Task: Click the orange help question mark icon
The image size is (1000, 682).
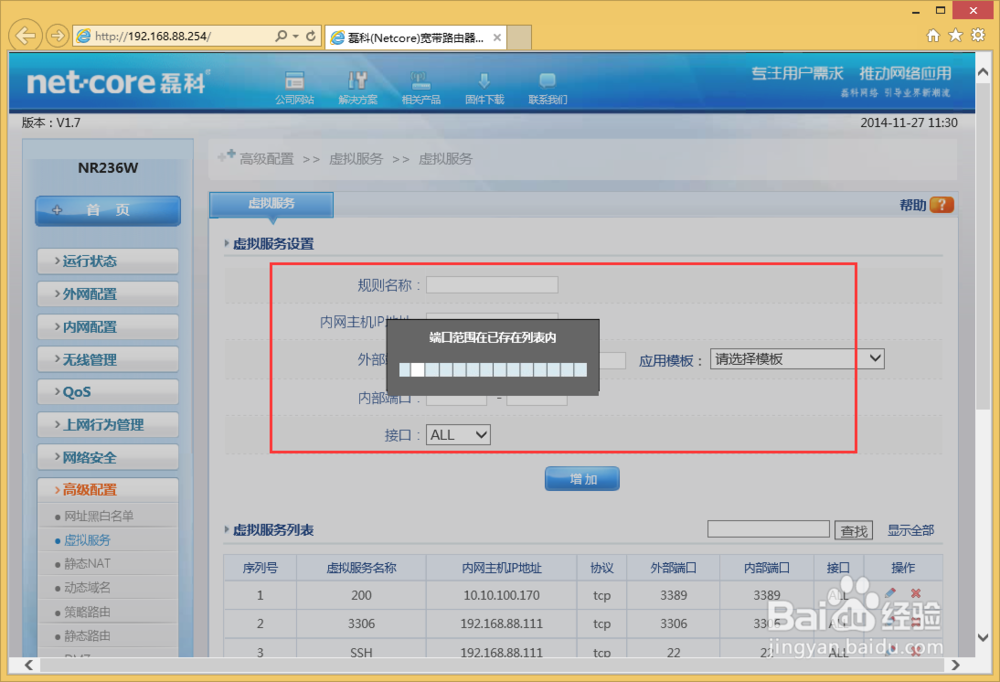Action: (x=941, y=205)
